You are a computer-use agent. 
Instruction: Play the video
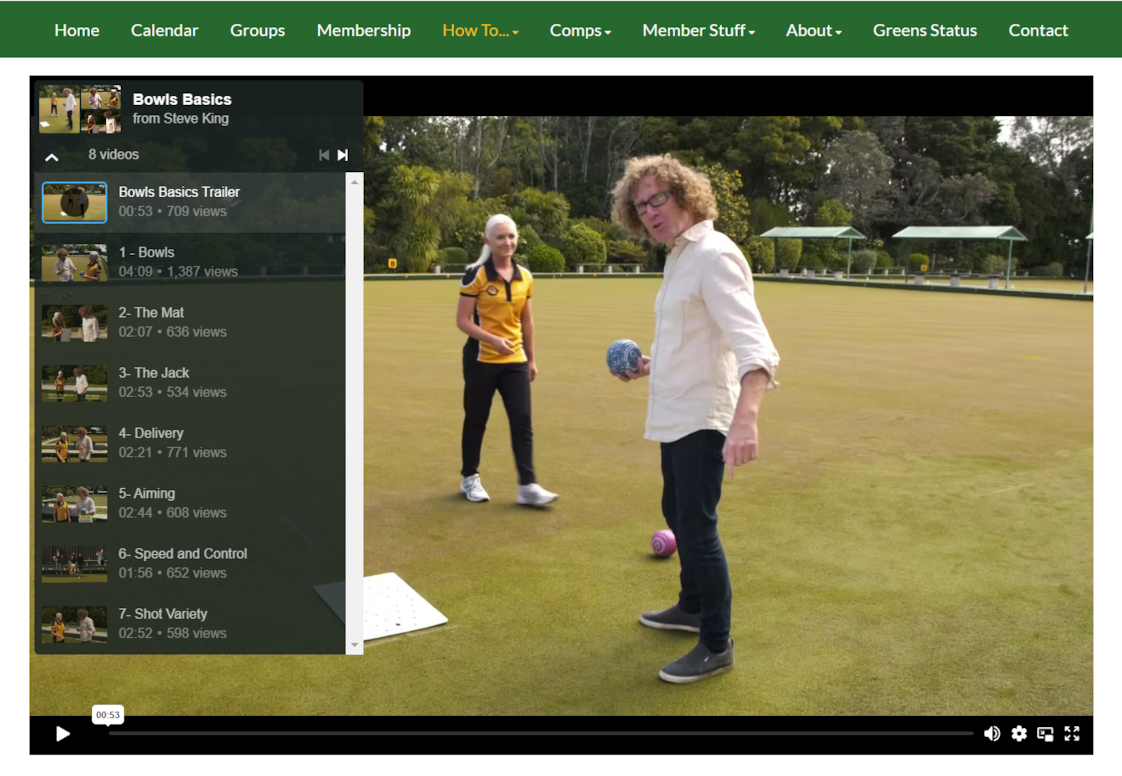click(x=63, y=734)
